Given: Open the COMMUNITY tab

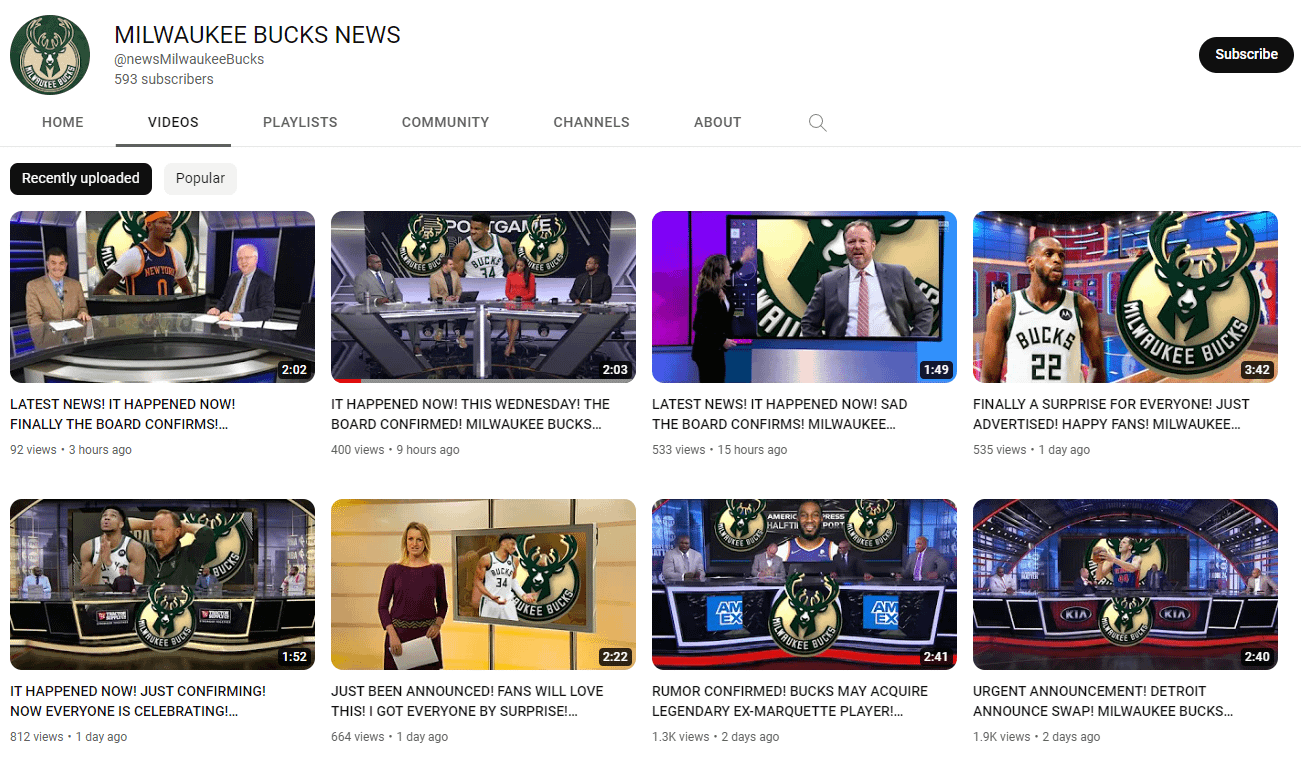Looking at the screenshot, I should [445, 122].
